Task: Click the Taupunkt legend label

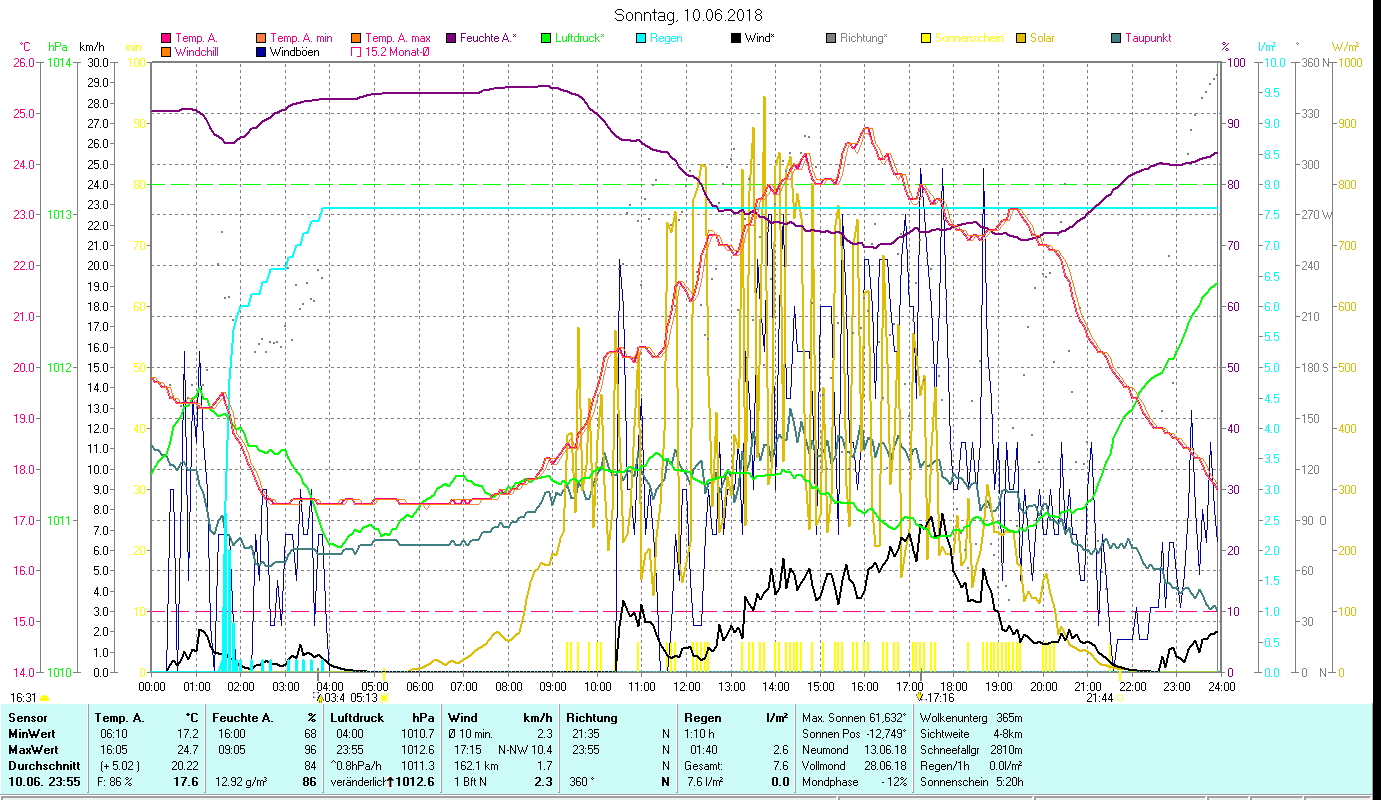Action: click(1147, 38)
